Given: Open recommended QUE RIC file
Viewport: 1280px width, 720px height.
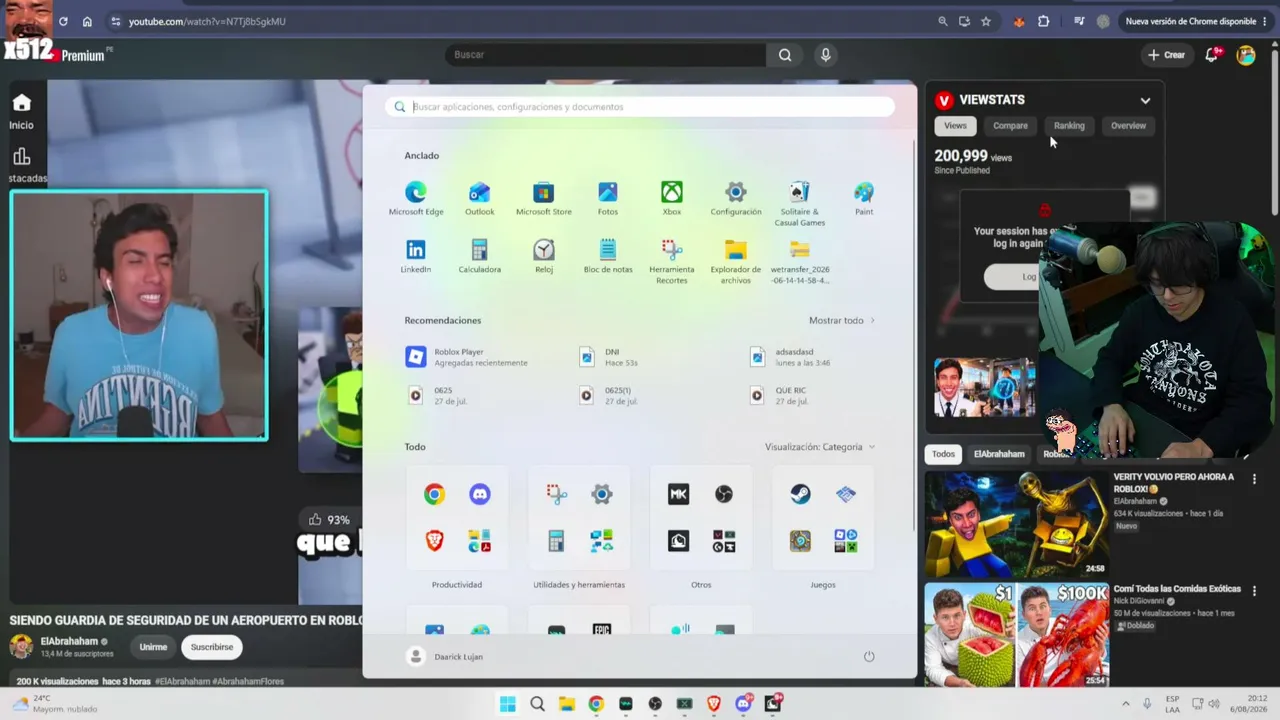Looking at the screenshot, I should 779,396.
